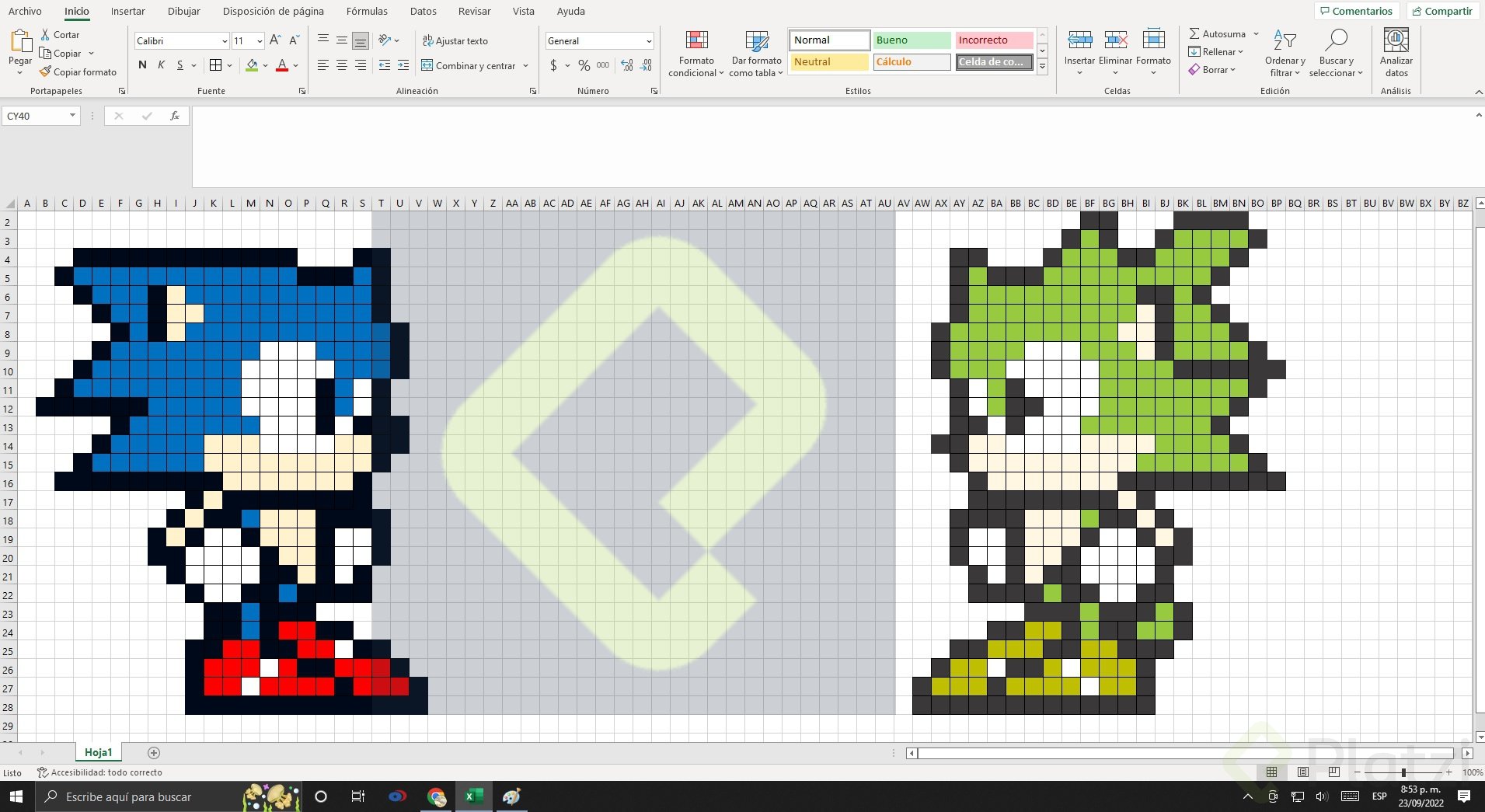Screen dimensions: 1485x812
Task: Open Autosuma dropdown arrow
Action: 1256,34
